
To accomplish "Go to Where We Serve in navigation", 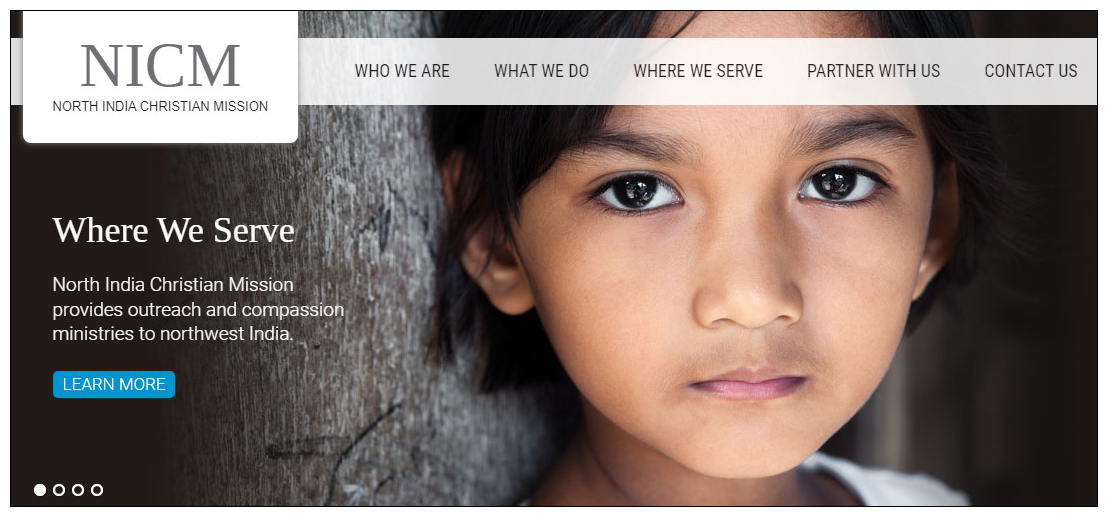I will [x=698, y=71].
